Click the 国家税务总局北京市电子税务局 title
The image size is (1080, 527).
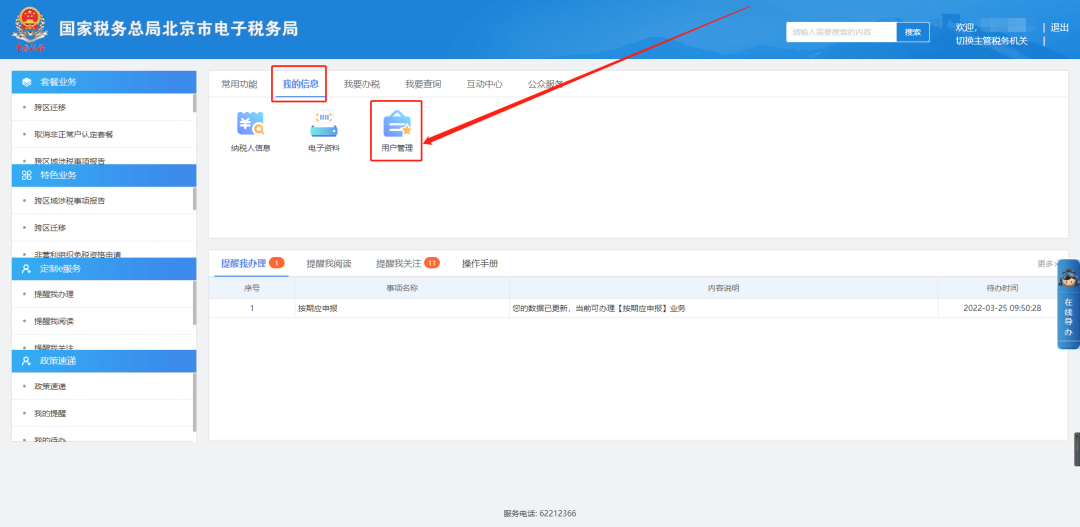[x=178, y=28]
